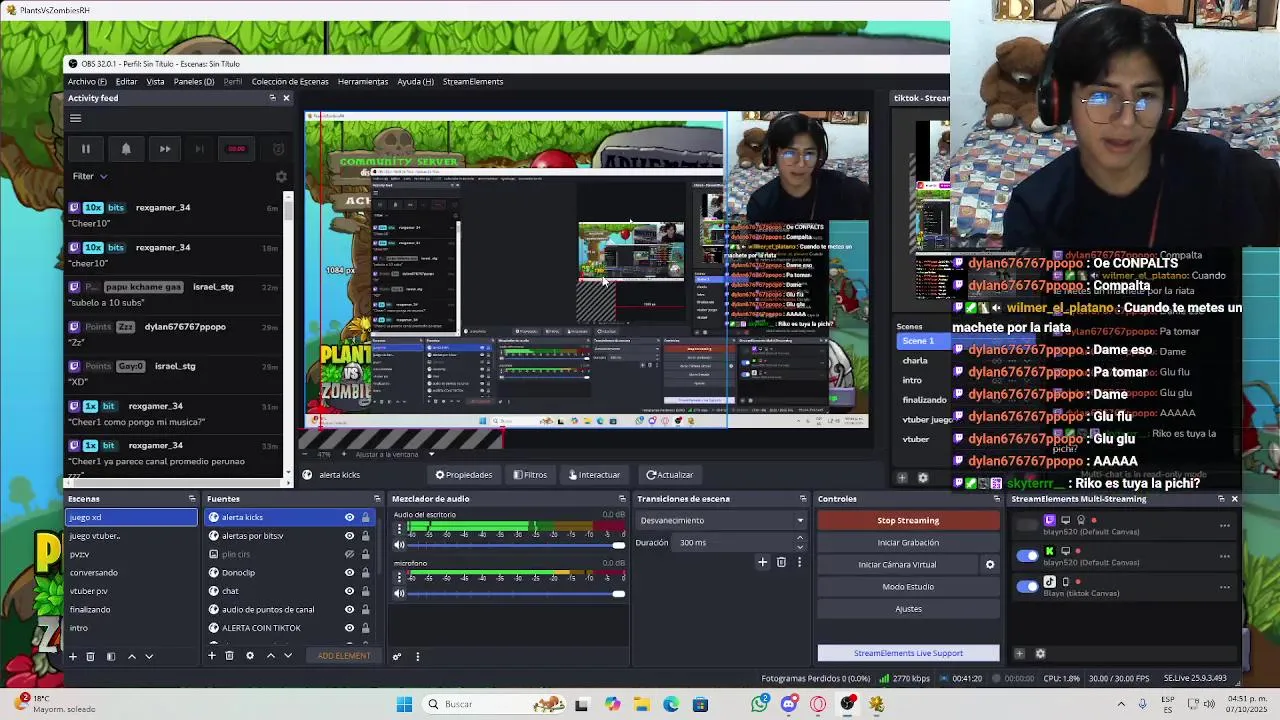
Task: Open the StreamElements menu
Action: tap(473, 82)
